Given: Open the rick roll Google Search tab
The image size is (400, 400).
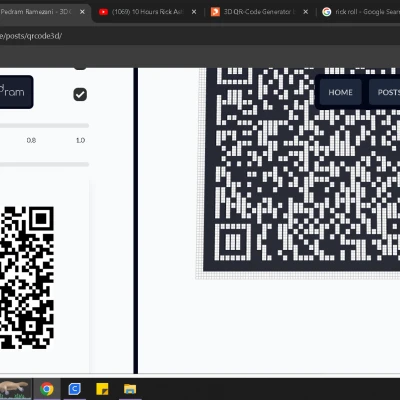Looking at the screenshot, I should 361,12.
